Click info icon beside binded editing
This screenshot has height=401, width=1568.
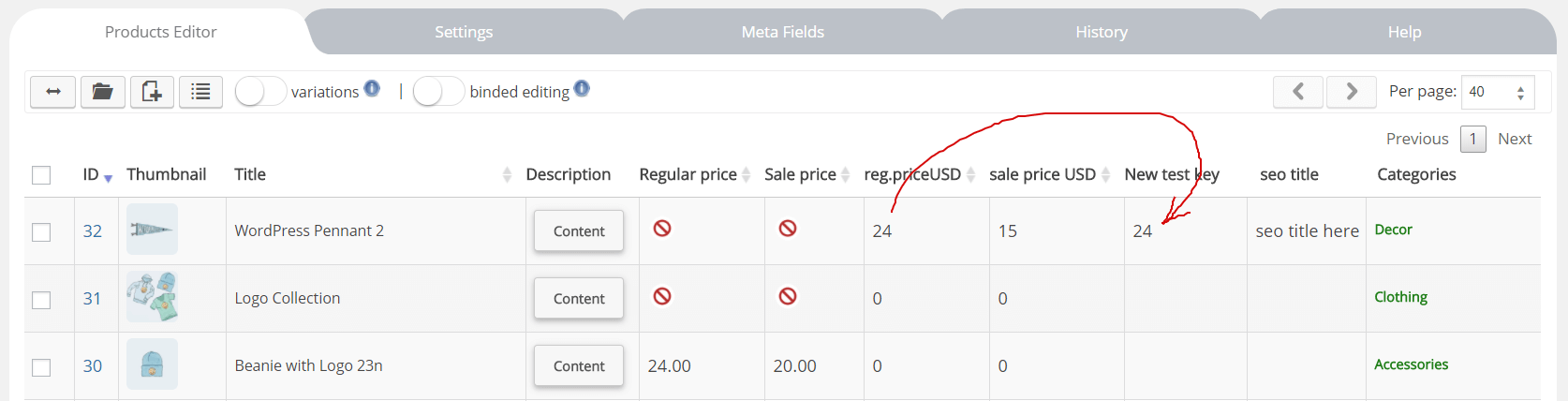[x=582, y=89]
